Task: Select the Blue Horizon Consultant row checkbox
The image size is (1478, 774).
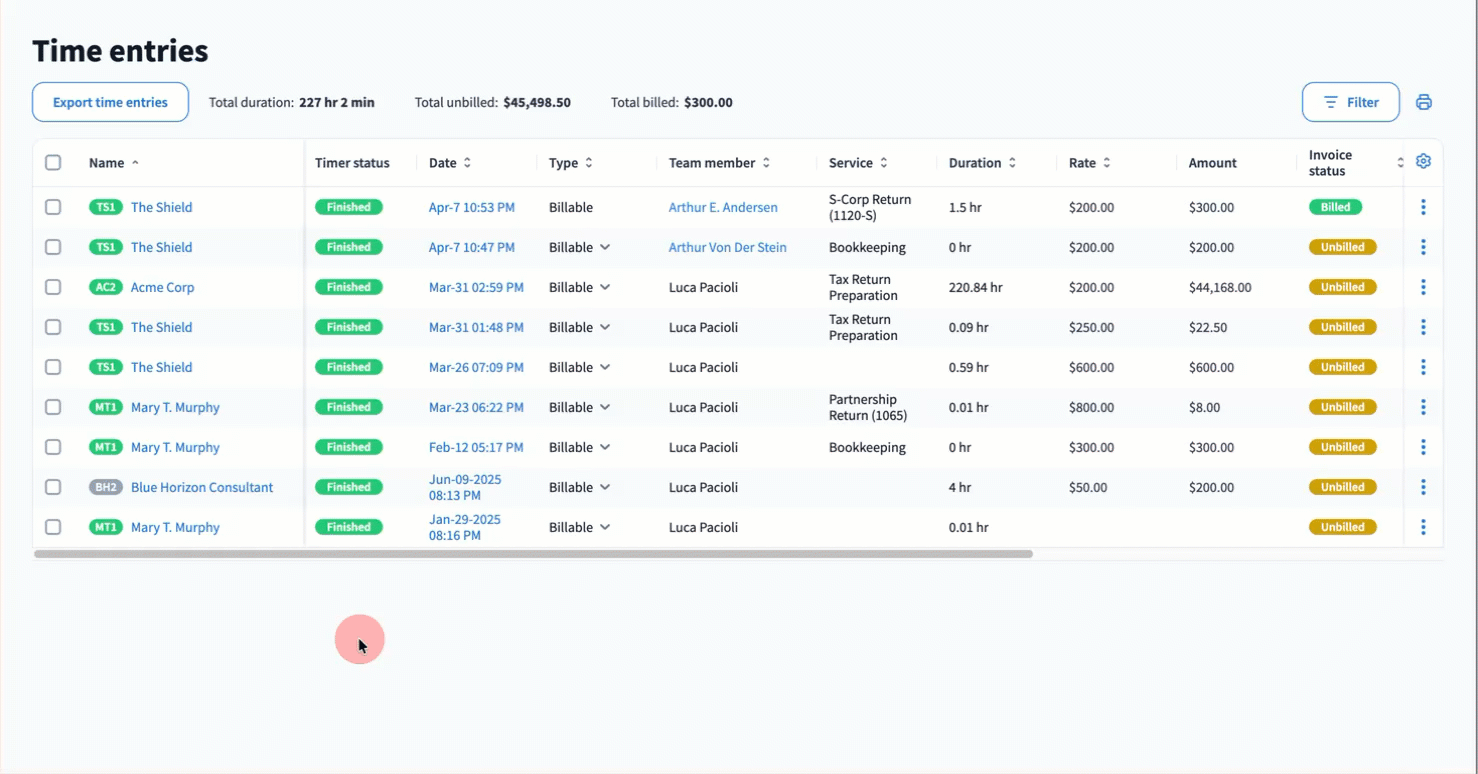Action: [x=53, y=487]
